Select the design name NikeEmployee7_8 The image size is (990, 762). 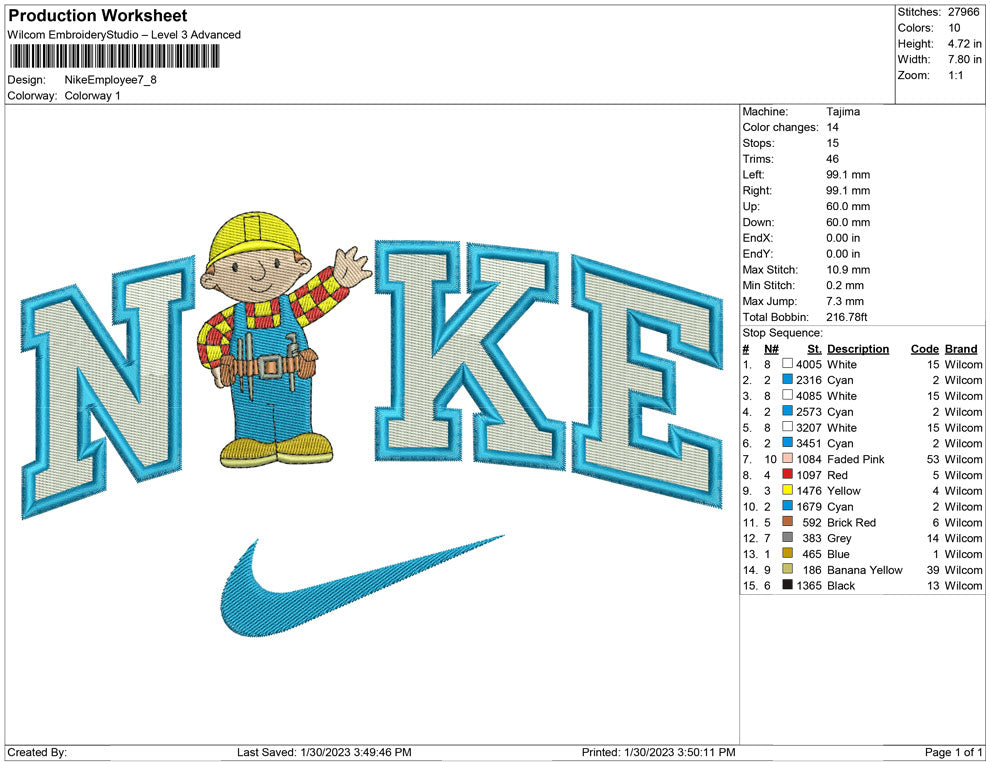[x=110, y=80]
